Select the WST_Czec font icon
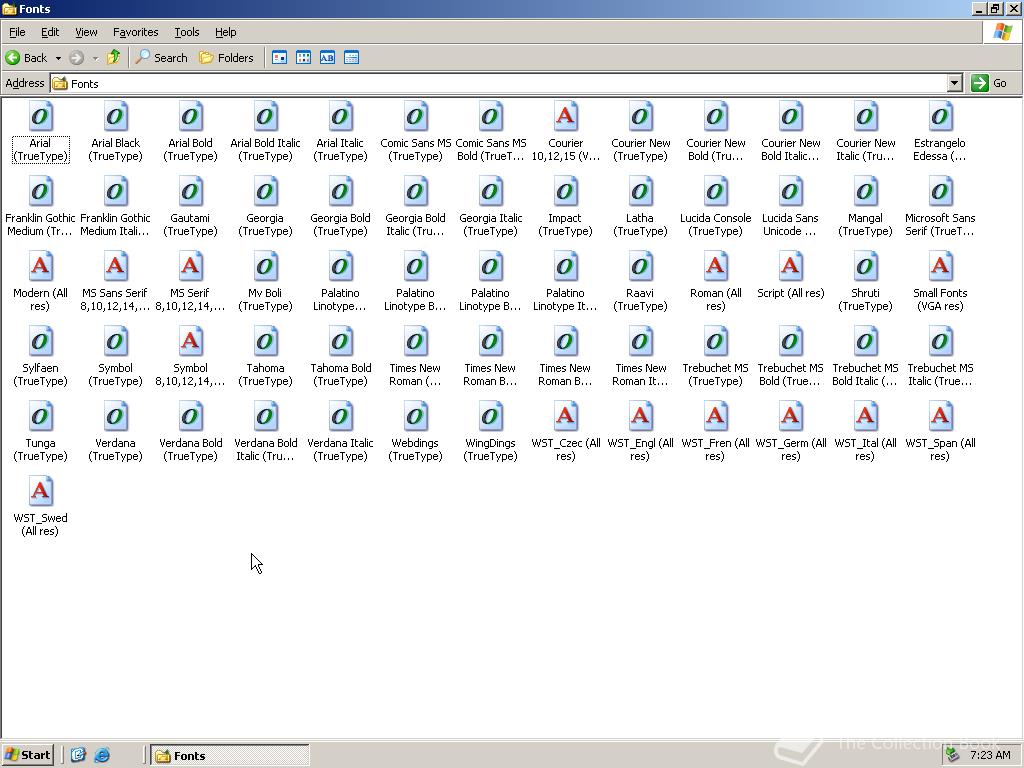Viewport: 1024px width, 768px height. click(x=566, y=417)
